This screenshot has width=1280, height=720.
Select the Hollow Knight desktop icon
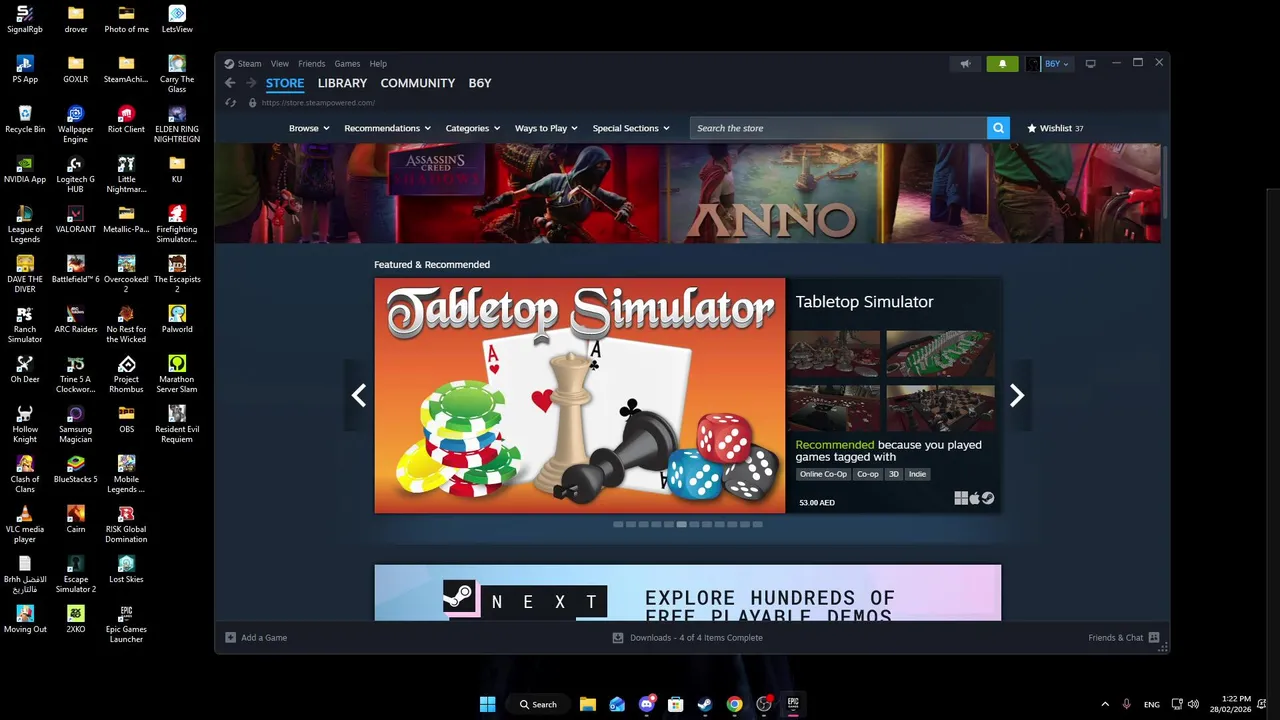pyautogui.click(x=25, y=424)
